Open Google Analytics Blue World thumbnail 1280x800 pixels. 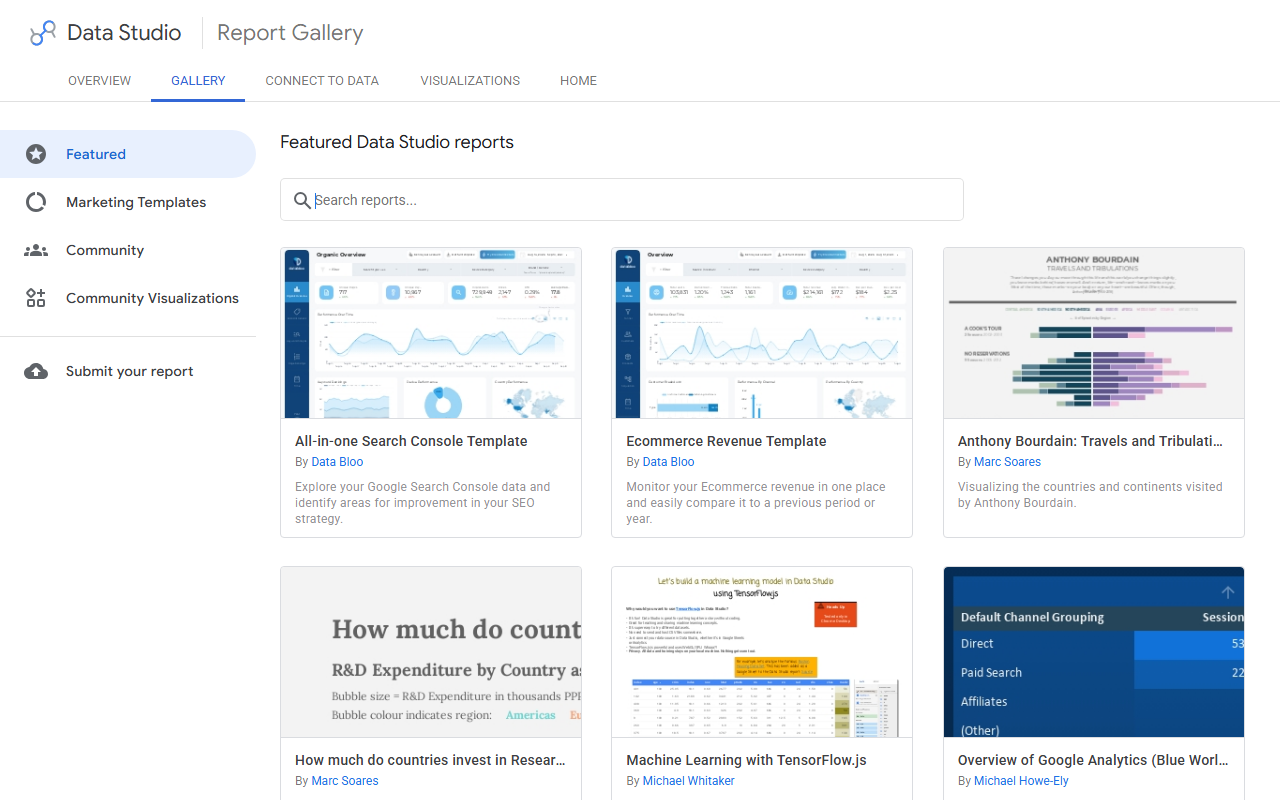click(x=1094, y=652)
